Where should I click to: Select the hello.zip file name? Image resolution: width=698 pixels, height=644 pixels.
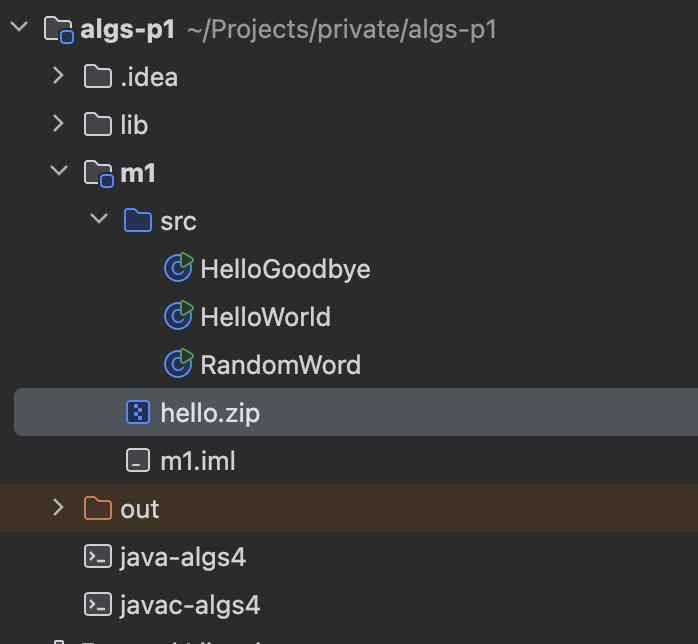point(210,414)
